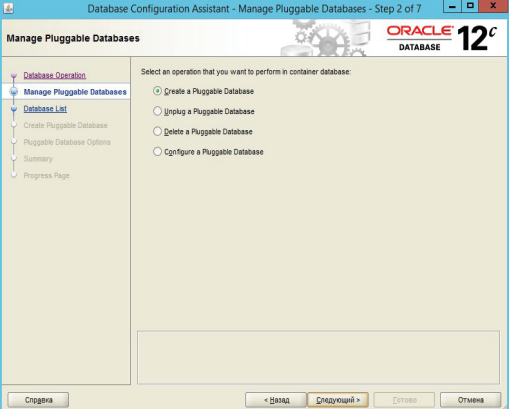Click the Database List step bullet icon

point(14,109)
